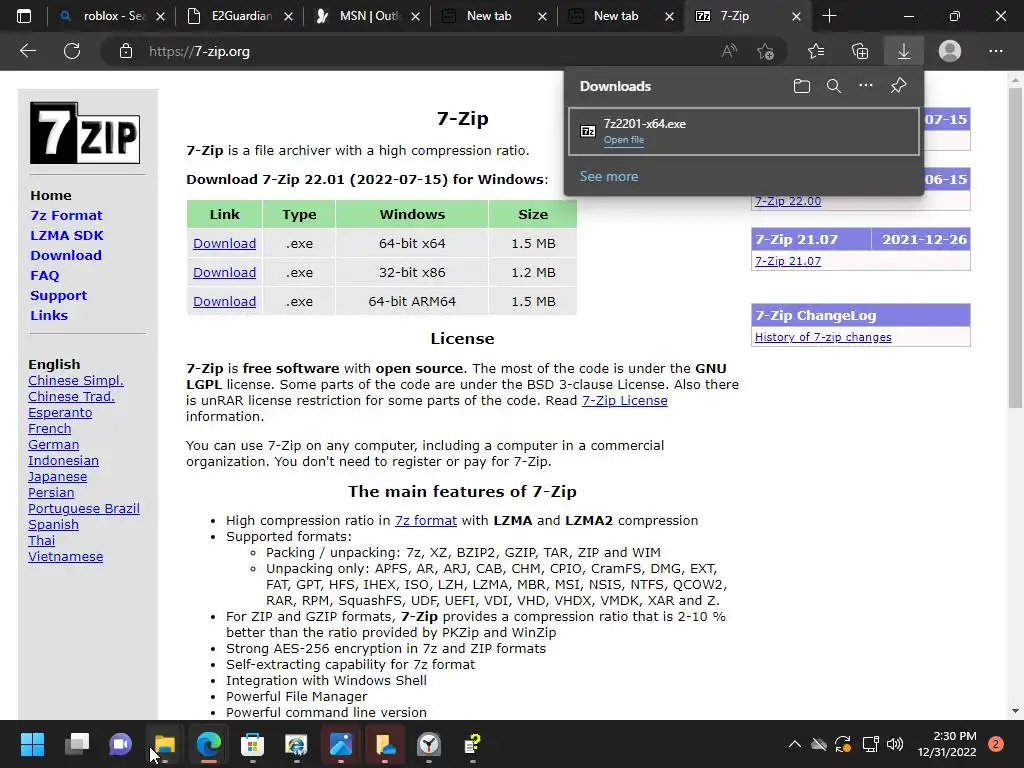Open the browser profile avatar
The width and height of the screenshot is (1024, 768).
tap(950, 51)
